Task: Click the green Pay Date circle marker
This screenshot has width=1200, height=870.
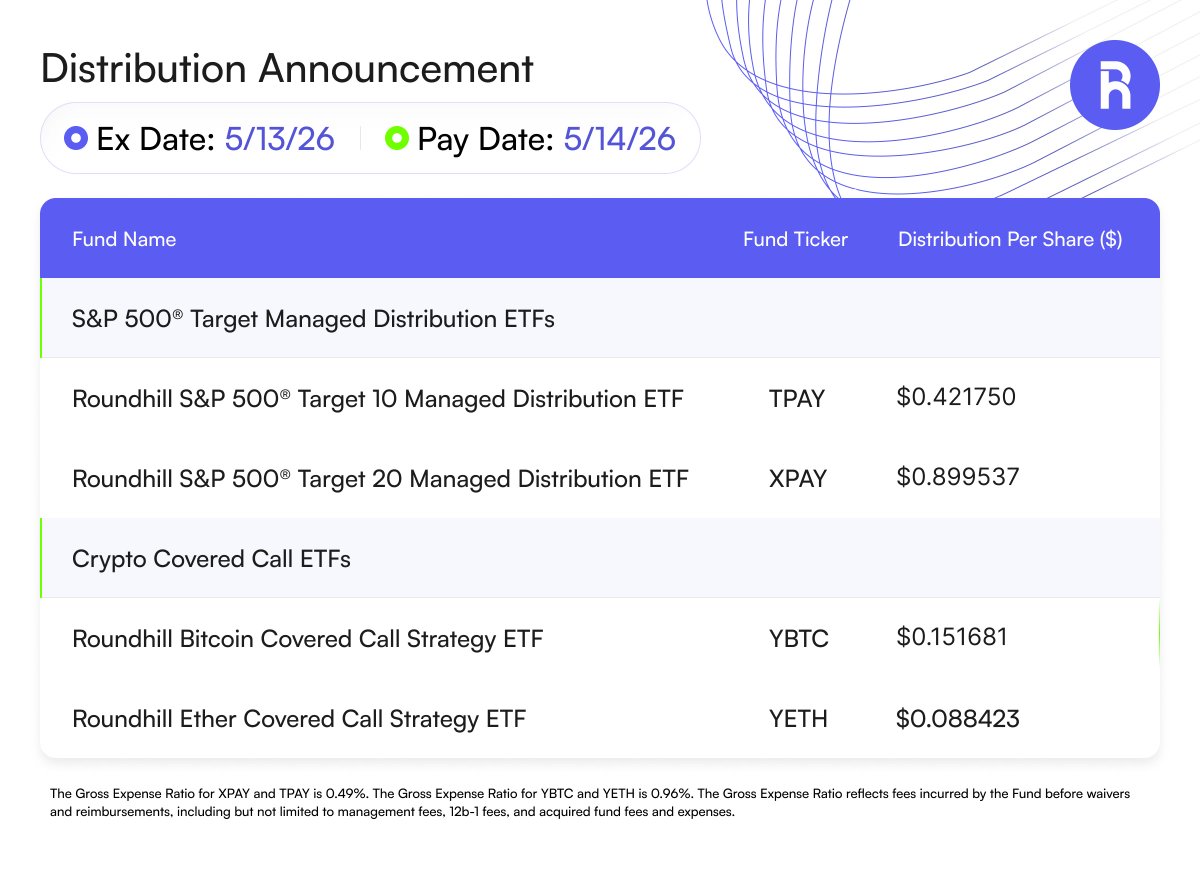Action: coord(397,139)
